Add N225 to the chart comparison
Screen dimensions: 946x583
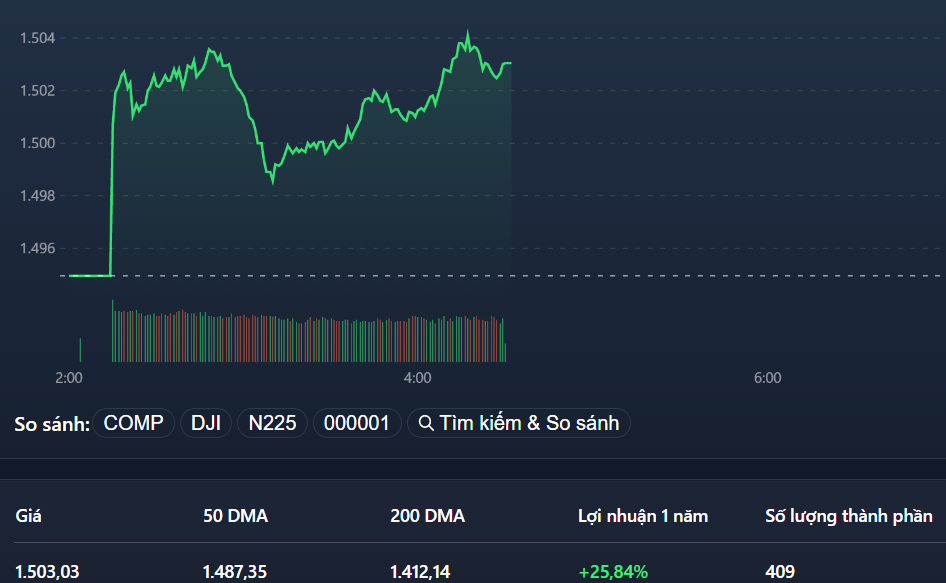pos(271,423)
